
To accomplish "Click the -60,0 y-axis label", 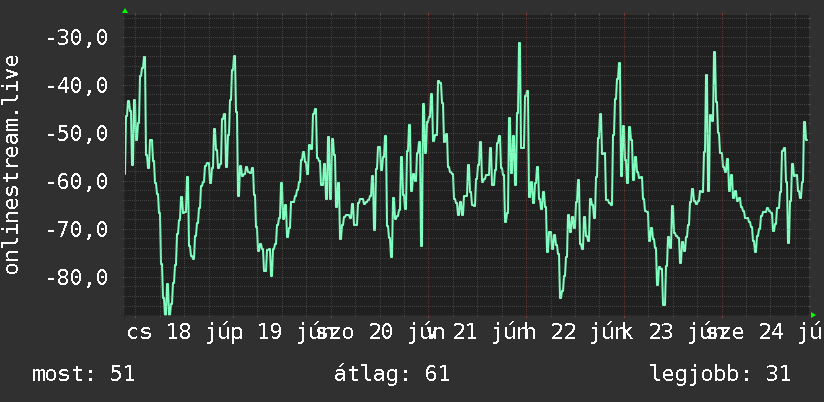I will point(77,182).
